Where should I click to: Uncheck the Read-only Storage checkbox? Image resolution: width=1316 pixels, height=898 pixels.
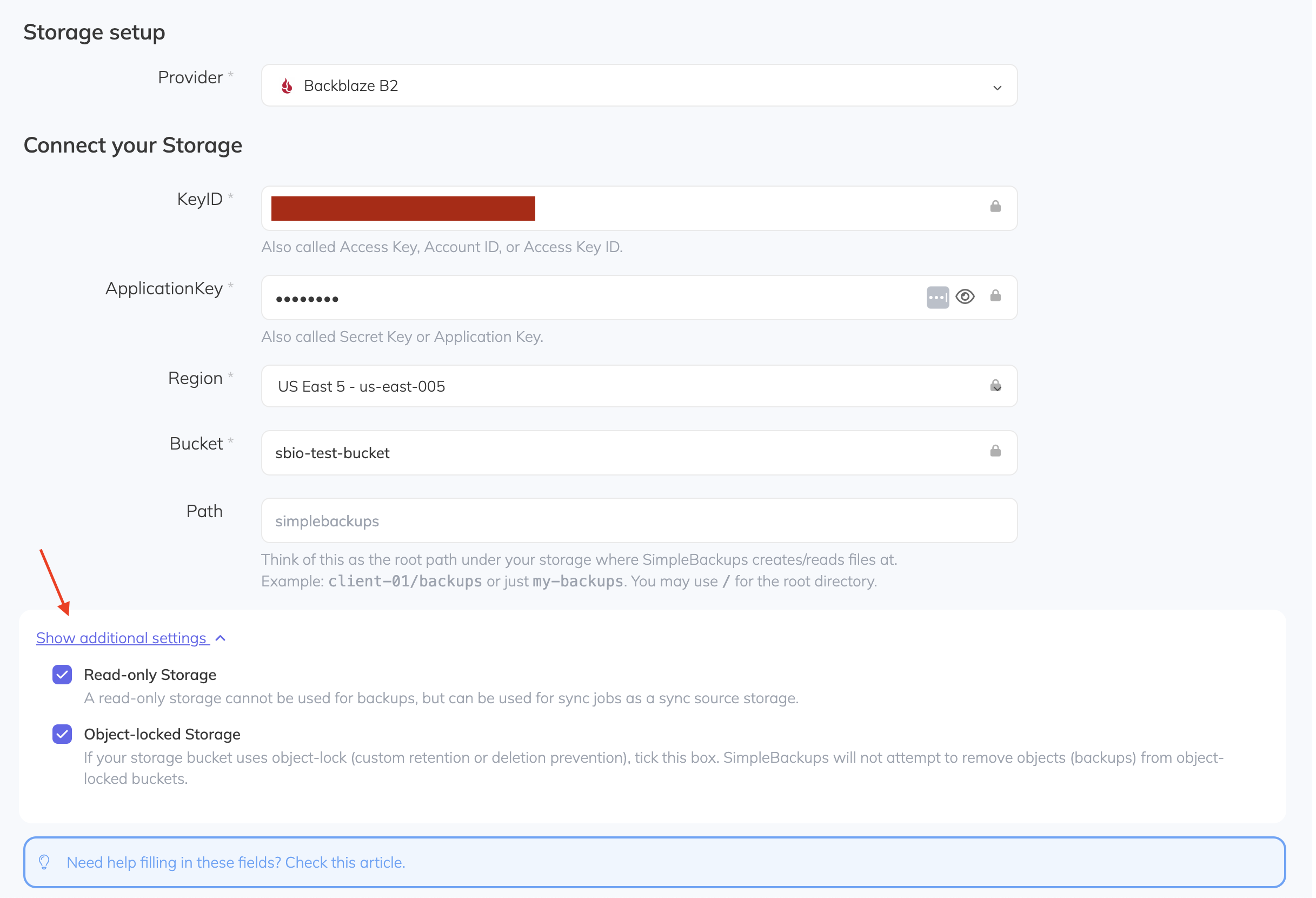[x=62, y=674]
